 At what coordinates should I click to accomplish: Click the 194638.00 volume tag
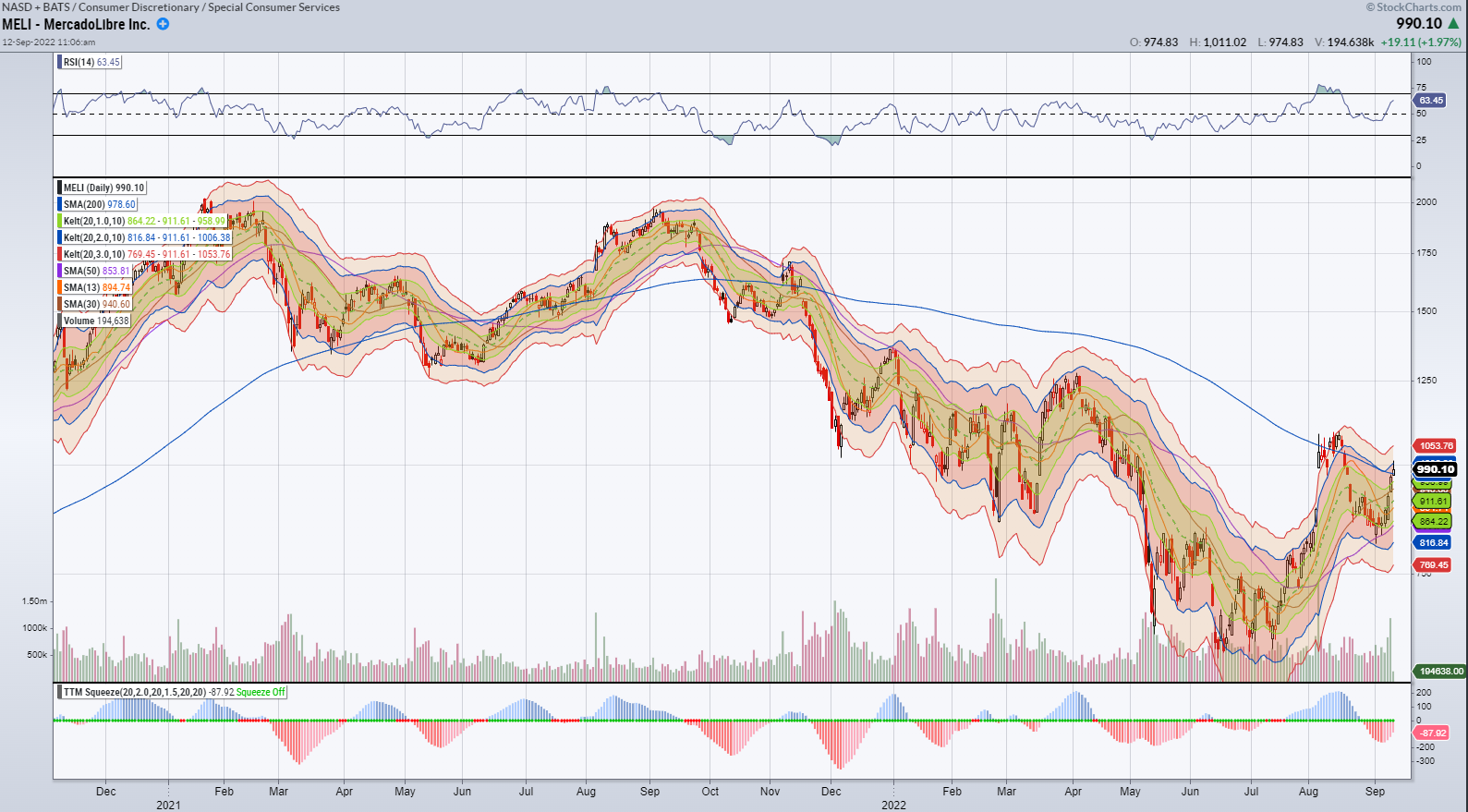tap(1439, 671)
